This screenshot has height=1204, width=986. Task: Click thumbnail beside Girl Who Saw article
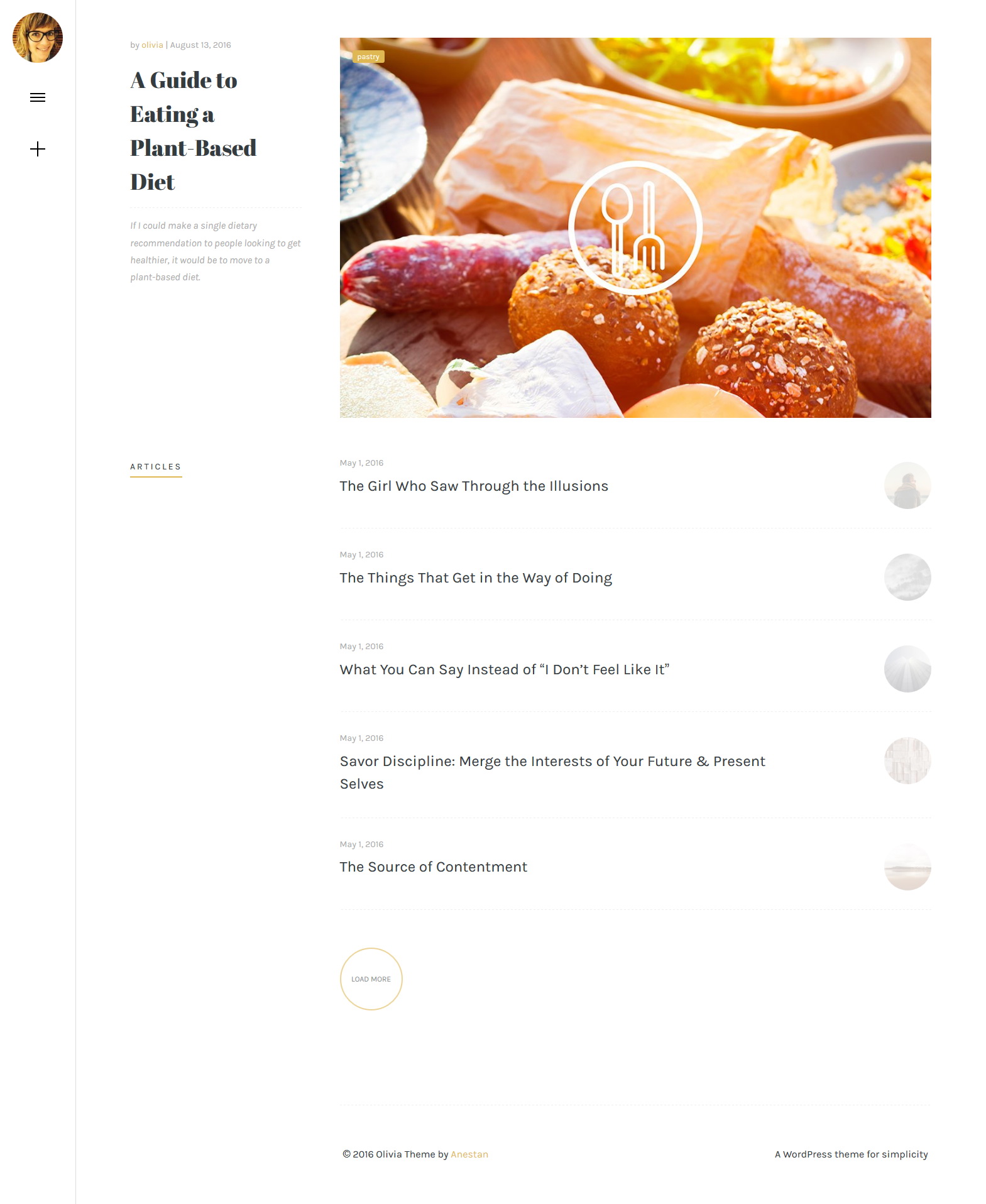coord(907,486)
